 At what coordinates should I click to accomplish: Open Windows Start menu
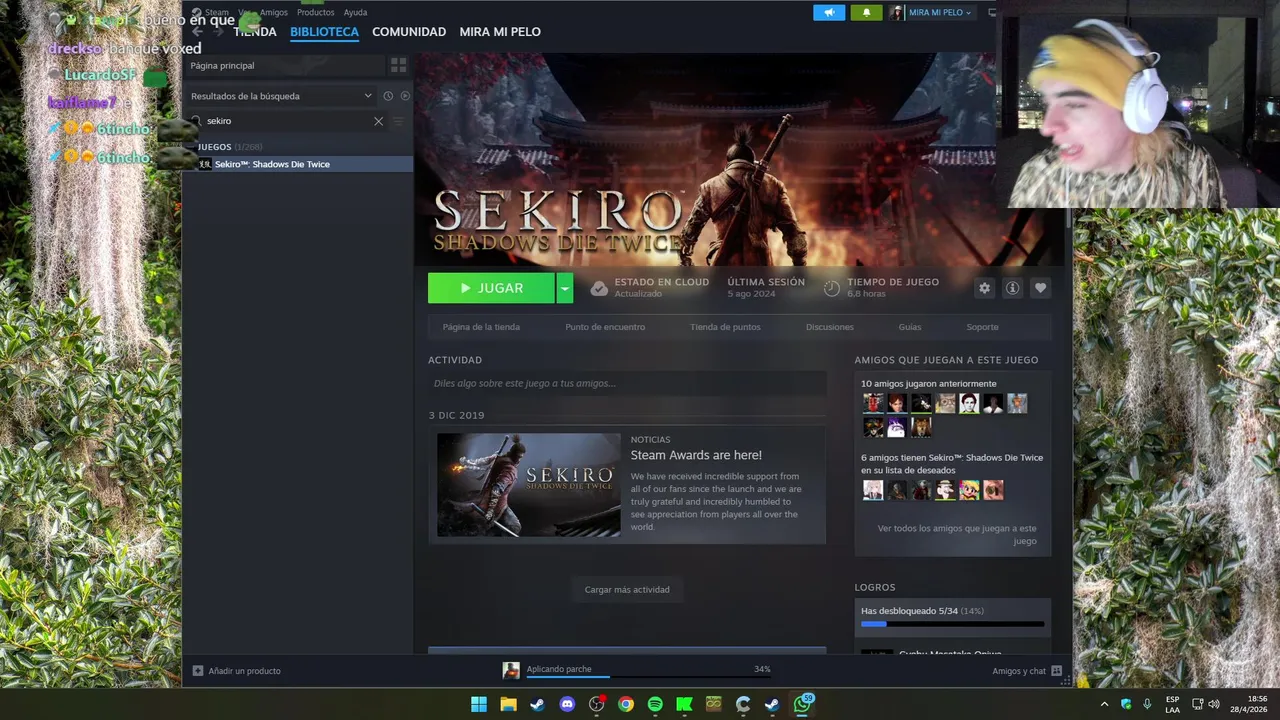pos(479,704)
